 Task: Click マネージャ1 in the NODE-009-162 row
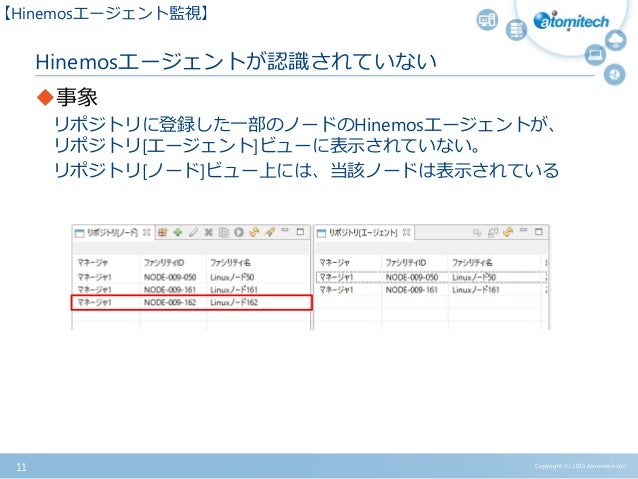point(94,302)
